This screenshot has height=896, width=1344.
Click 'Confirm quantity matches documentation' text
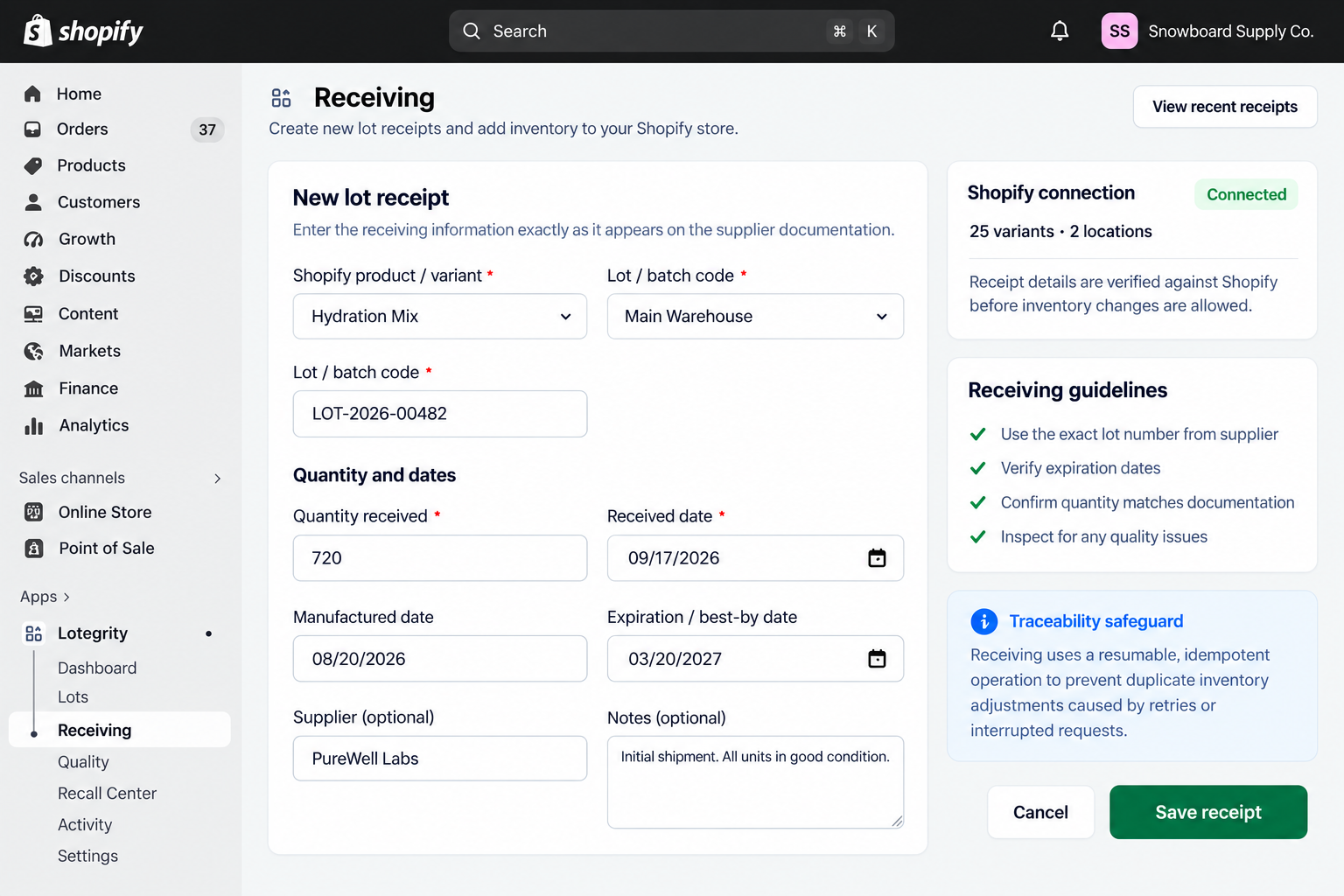pos(1147,502)
